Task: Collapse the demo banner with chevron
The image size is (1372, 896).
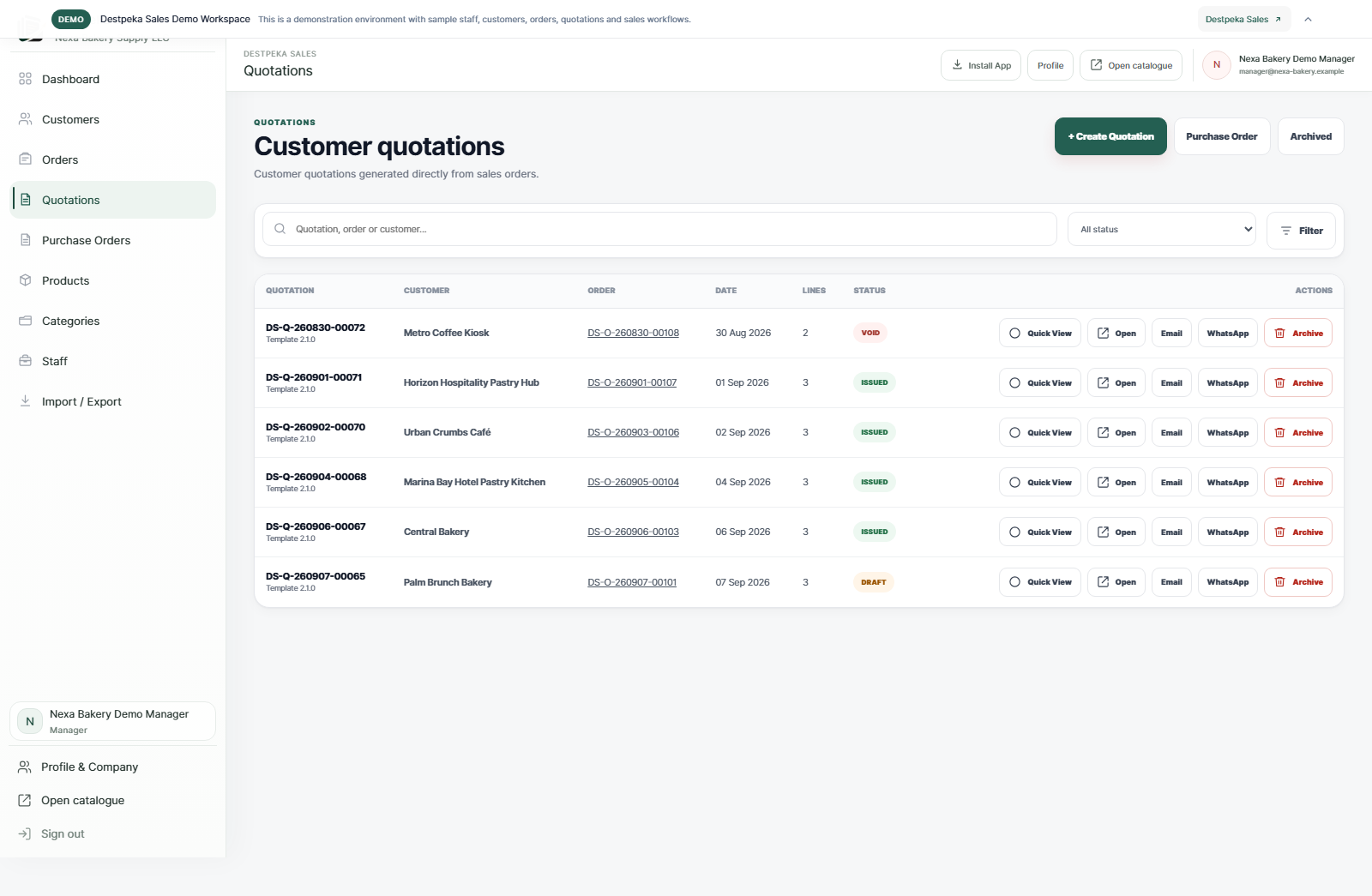Action: 1309,19
